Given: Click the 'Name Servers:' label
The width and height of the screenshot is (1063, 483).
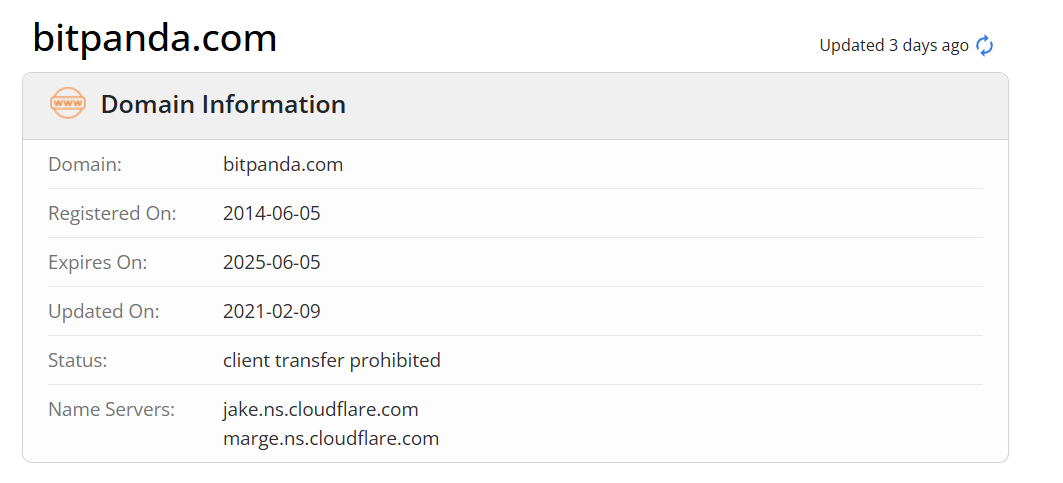Looking at the screenshot, I should click(112, 409).
